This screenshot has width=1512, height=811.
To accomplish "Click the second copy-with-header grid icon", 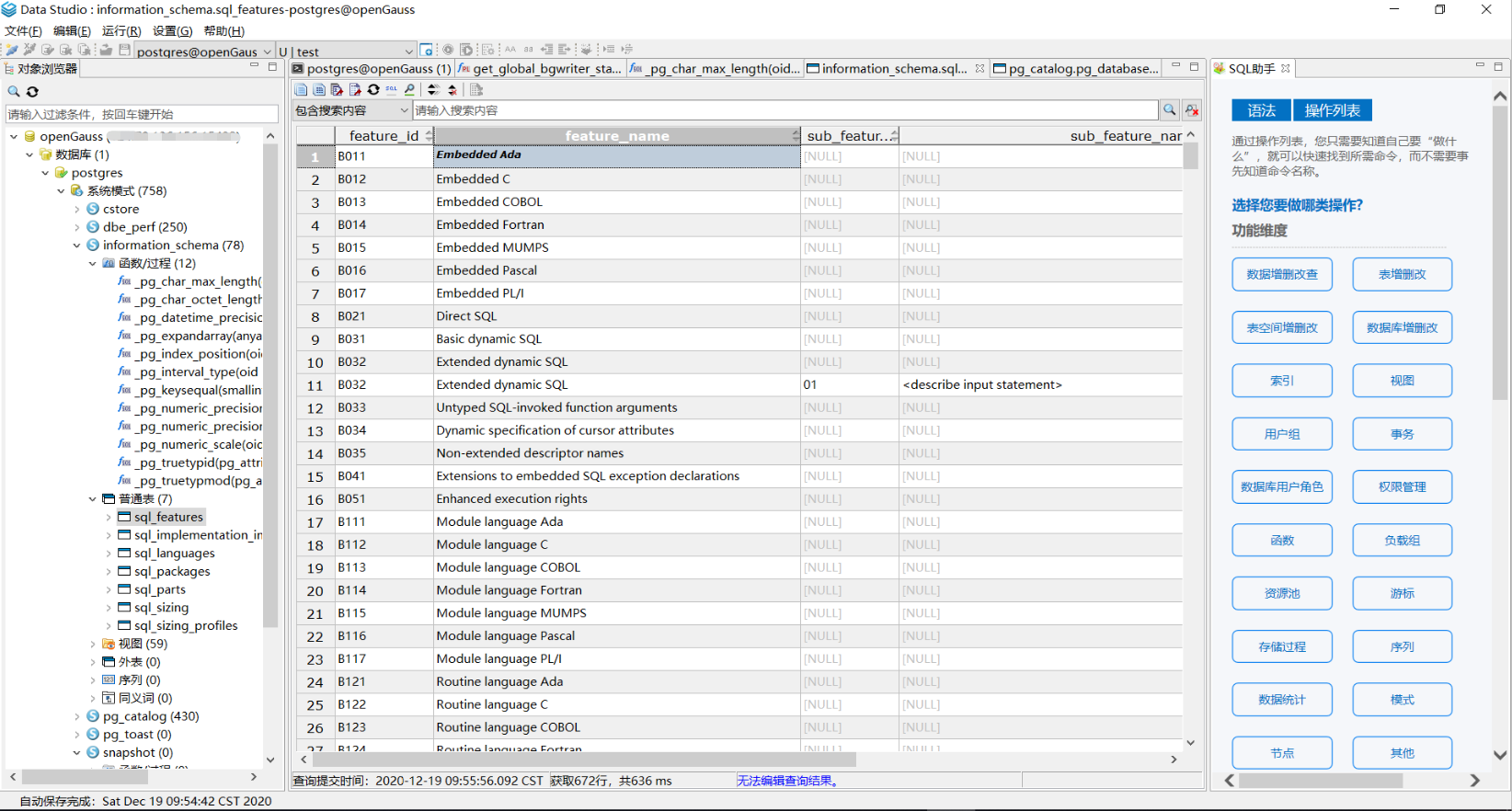I will point(319,89).
